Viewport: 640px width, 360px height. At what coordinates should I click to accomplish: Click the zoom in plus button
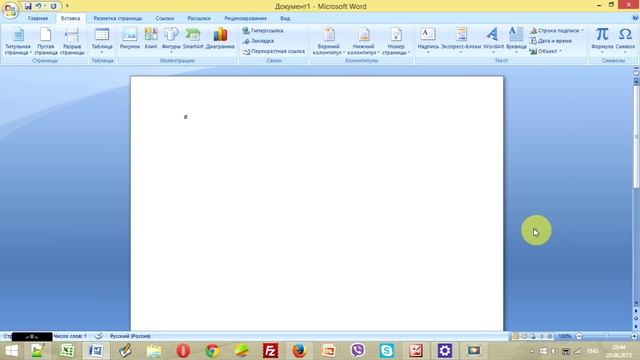point(634,336)
